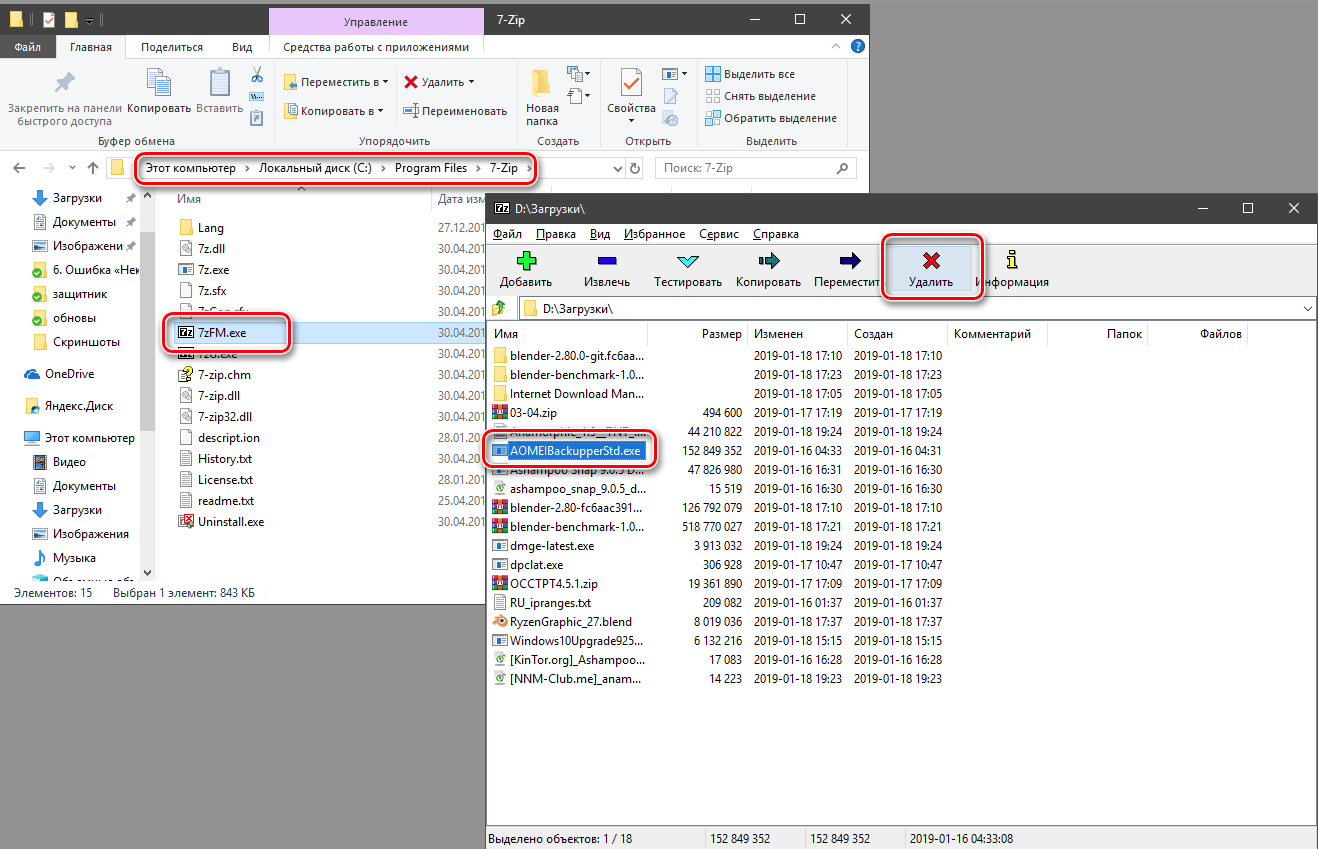Click Вставить (Paste) in Explorer ribbon
The height and width of the screenshot is (849, 1318).
tap(219, 92)
